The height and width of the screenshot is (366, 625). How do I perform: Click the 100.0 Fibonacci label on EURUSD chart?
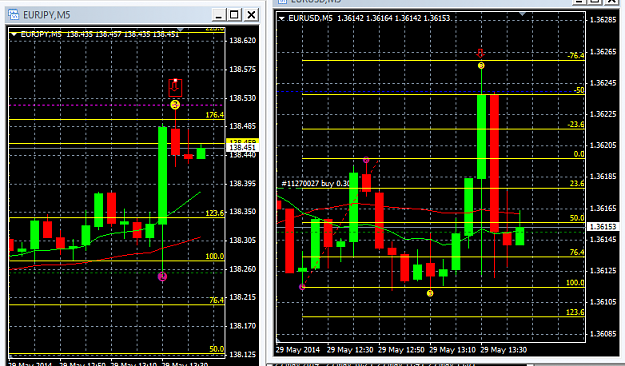(575, 282)
